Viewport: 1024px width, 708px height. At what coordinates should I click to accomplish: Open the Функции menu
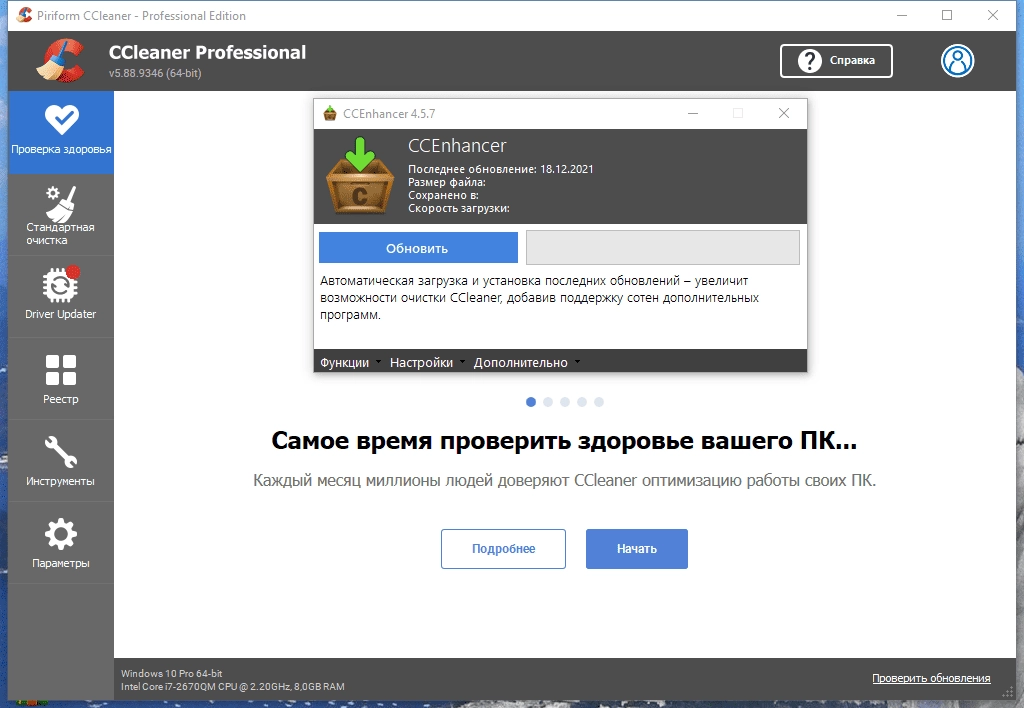(343, 362)
